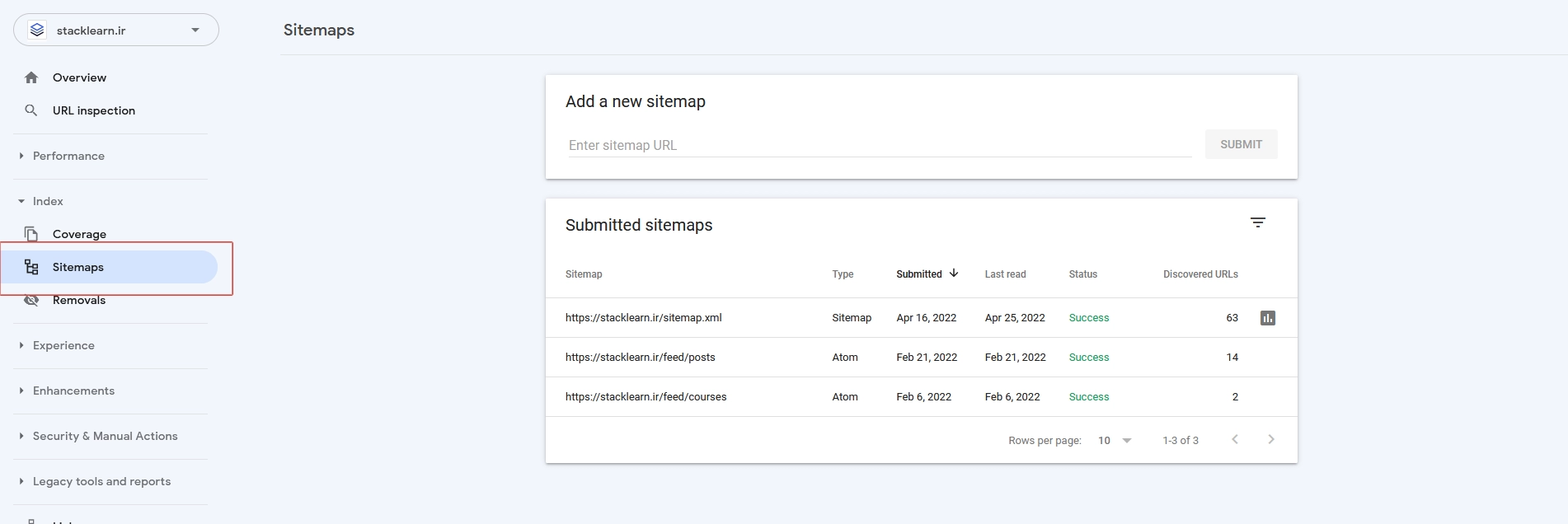Click the Atom type for feed/posts
This screenshot has width=1568, height=524.
845,358
